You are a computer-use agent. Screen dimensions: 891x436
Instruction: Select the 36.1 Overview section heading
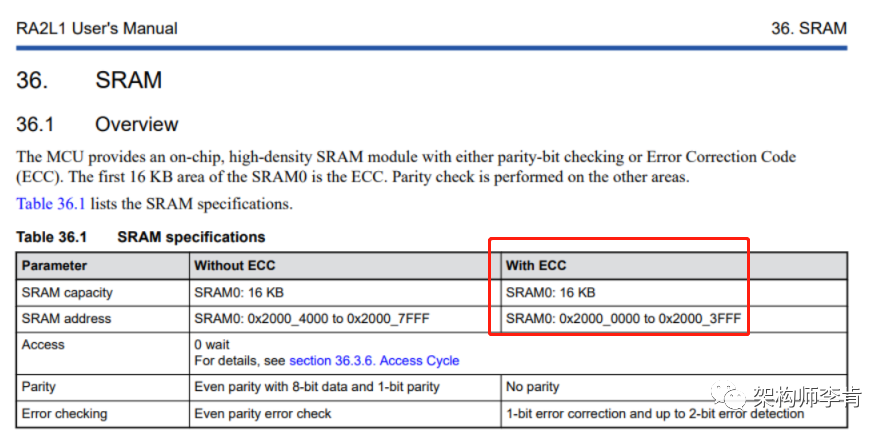[x=97, y=125]
